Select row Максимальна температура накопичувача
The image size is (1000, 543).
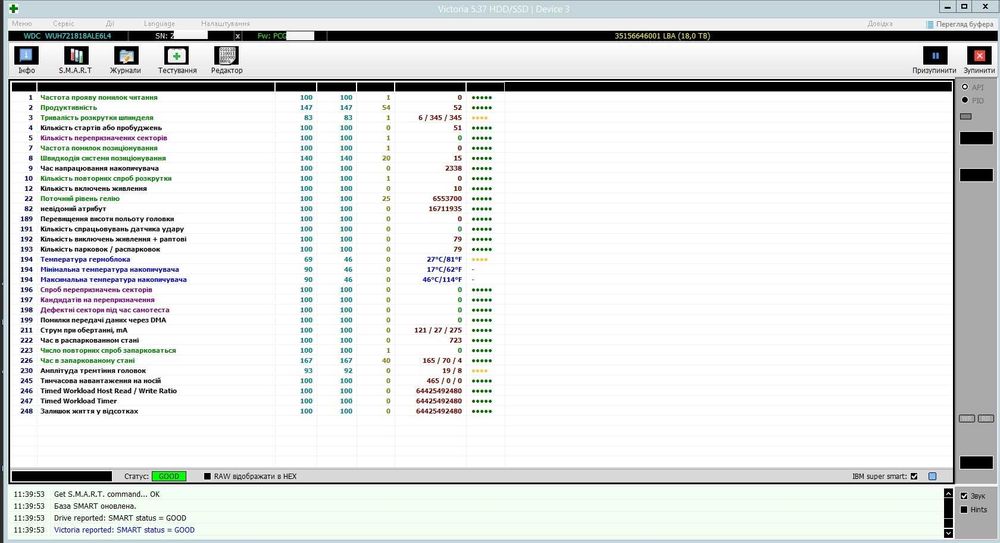[x=482, y=279]
